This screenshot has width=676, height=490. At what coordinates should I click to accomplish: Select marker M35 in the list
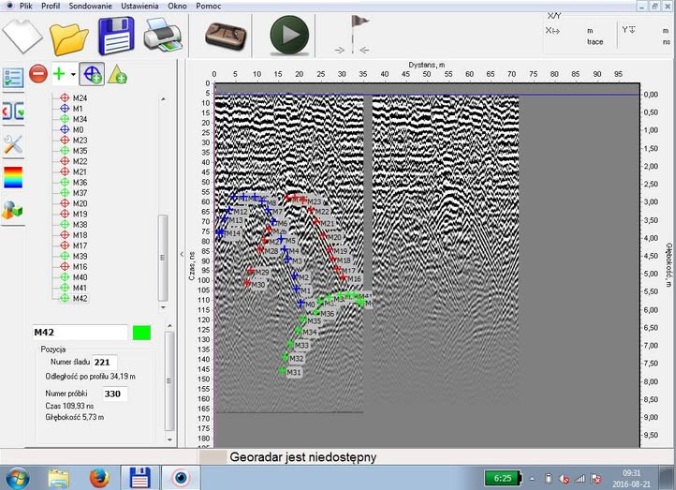coord(80,151)
